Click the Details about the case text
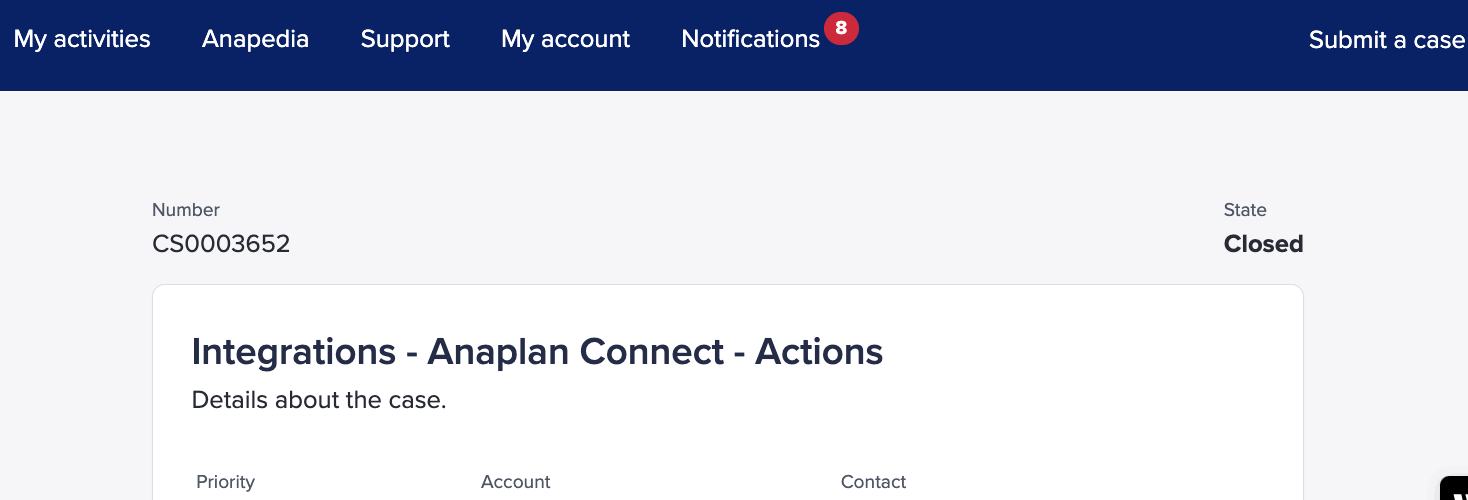This screenshot has height=500, width=1468. [318, 400]
